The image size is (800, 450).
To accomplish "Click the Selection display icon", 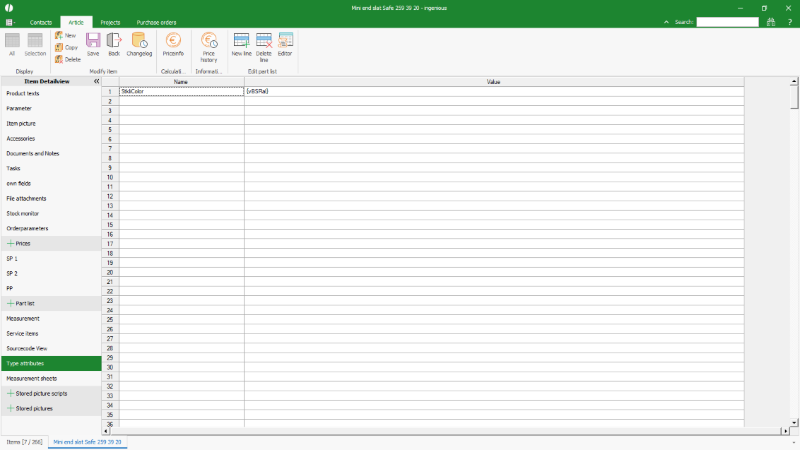I will point(35,44).
